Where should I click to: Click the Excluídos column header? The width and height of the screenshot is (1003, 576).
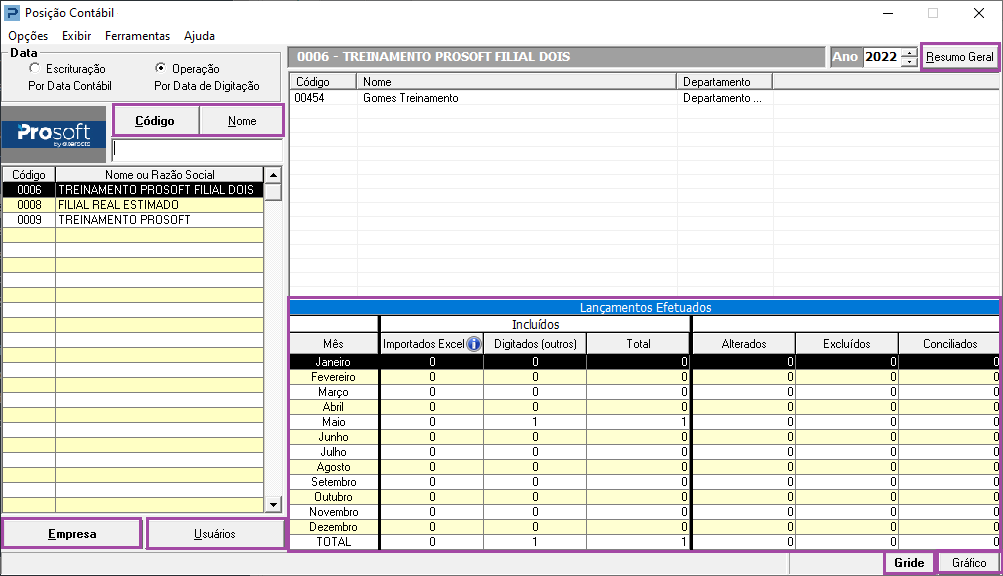tap(846, 344)
